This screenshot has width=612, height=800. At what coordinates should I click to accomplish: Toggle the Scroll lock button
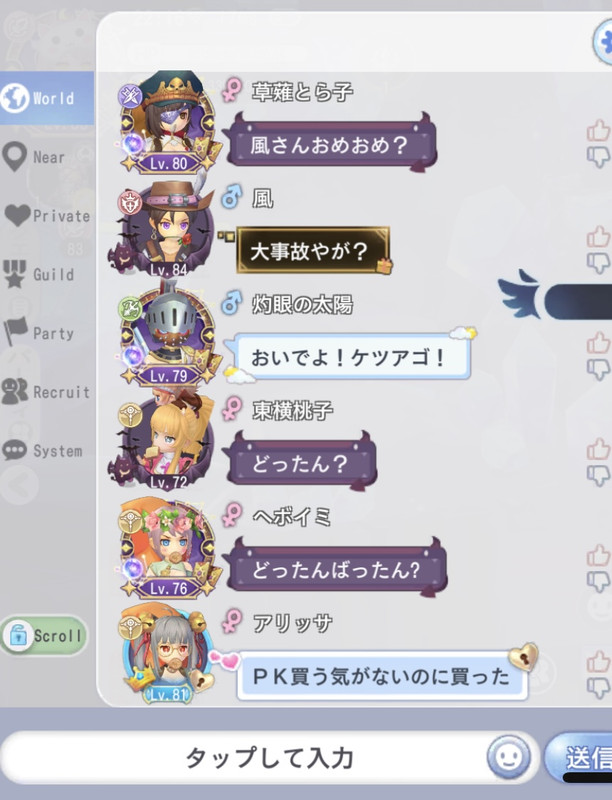pyautogui.click(x=44, y=635)
